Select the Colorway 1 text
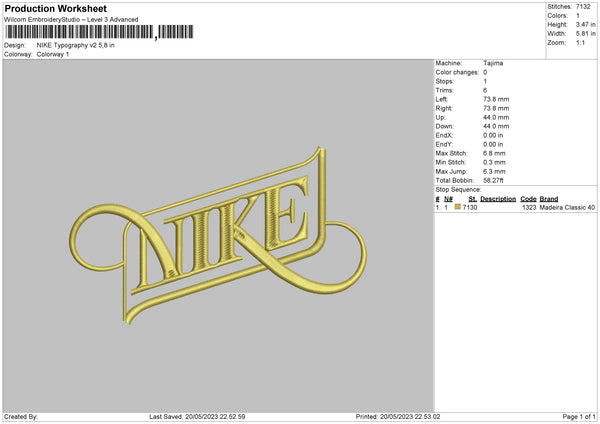Image resolution: width=600 pixels, height=424 pixels. coord(53,55)
